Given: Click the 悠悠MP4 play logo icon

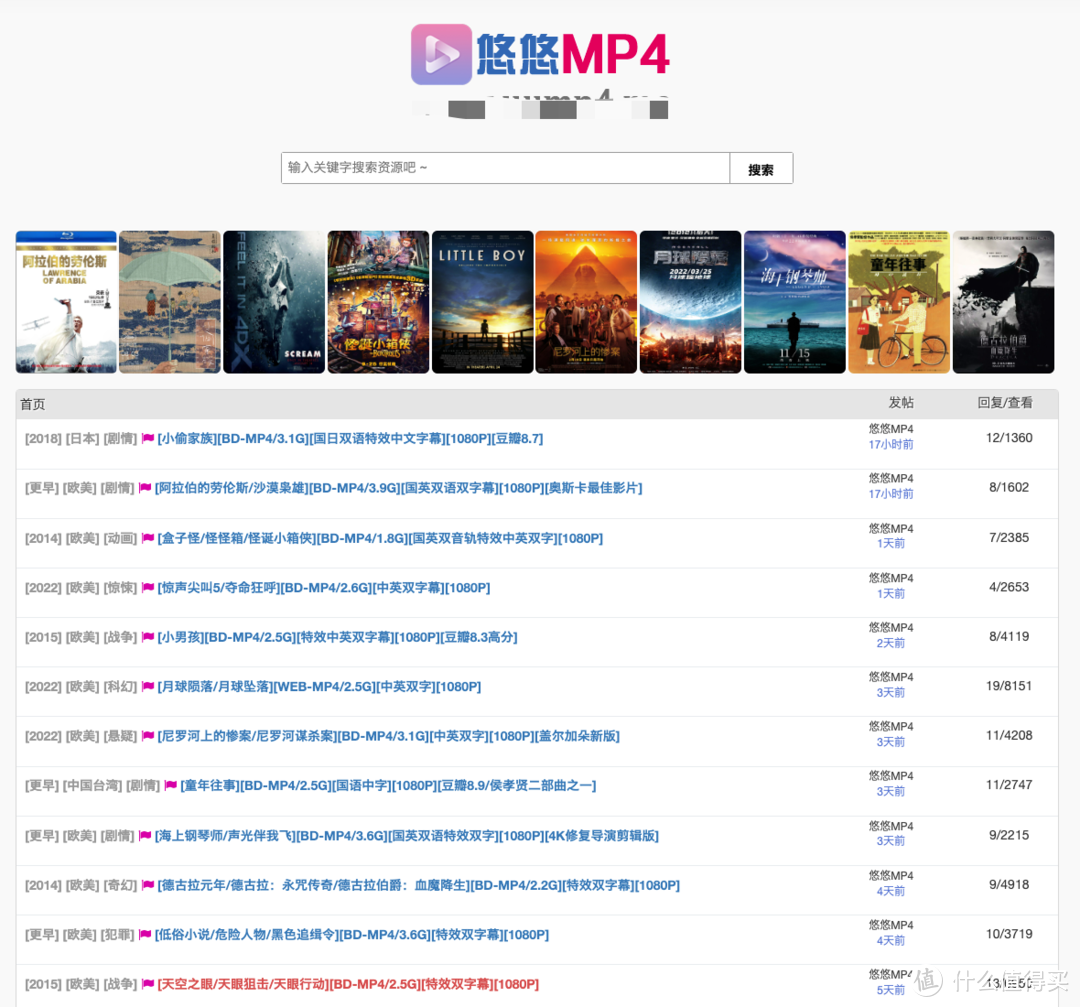Looking at the screenshot, I should (x=441, y=55).
